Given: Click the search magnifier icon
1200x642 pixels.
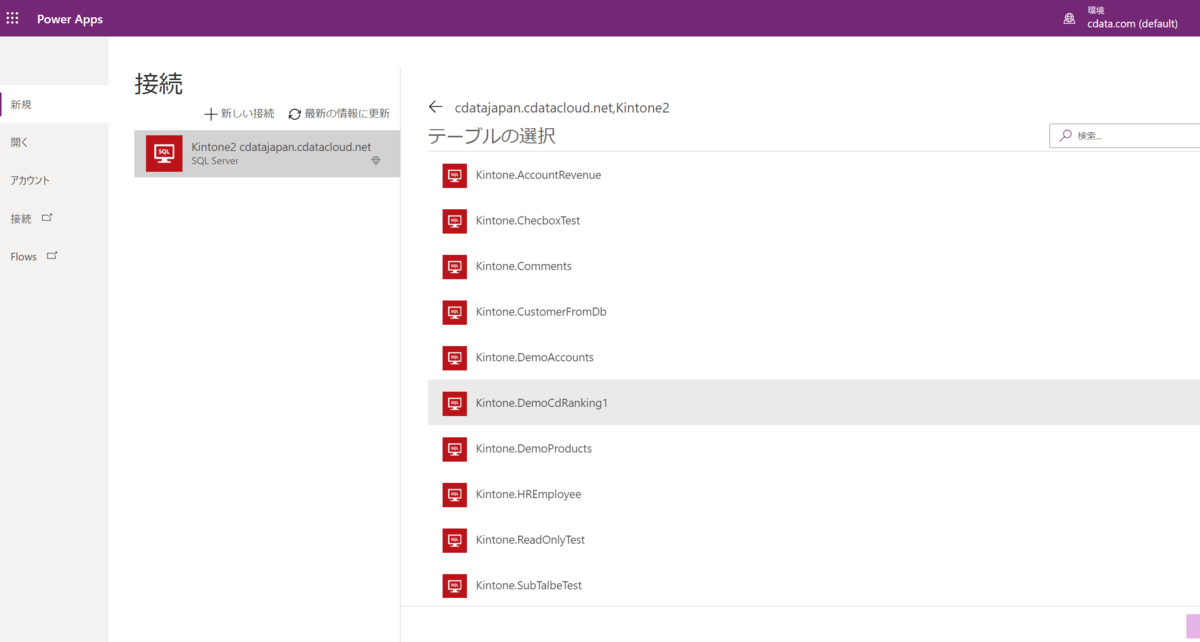Looking at the screenshot, I should (x=1066, y=135).
